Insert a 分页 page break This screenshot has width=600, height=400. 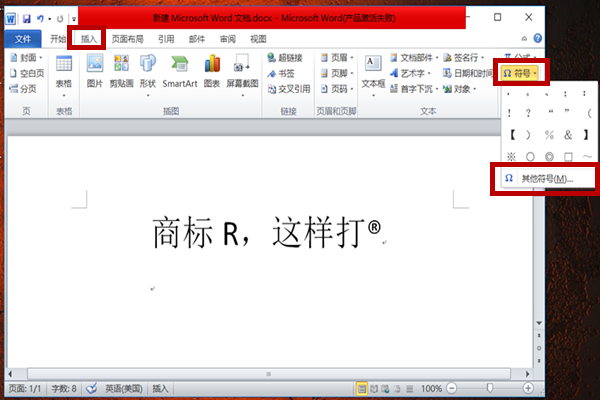[23, 89]
